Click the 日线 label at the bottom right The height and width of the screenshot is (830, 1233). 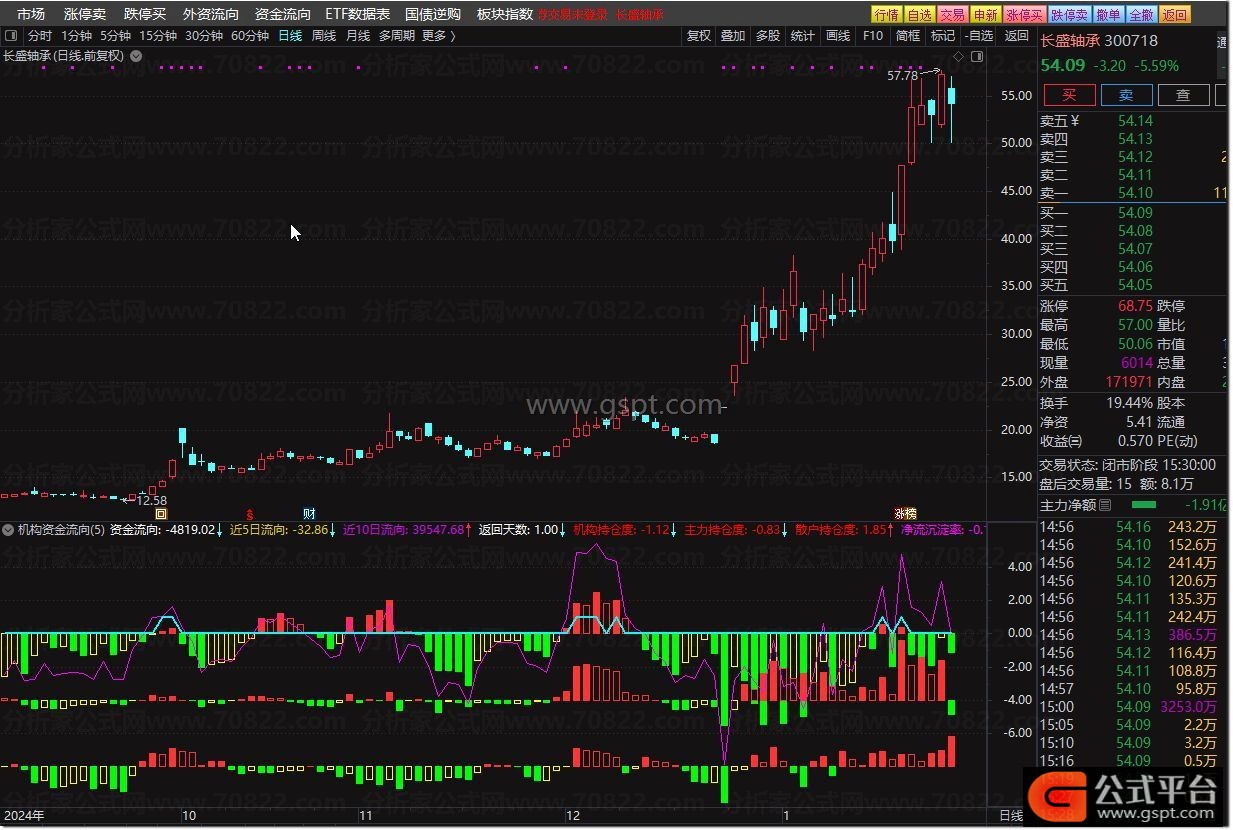pyautogui.click(x=1012, y=817)
